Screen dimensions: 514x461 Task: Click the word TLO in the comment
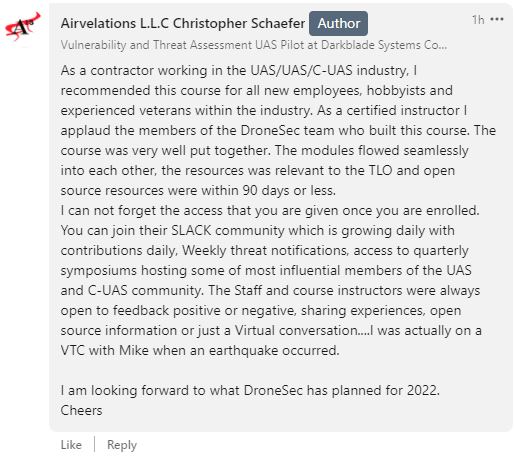point(380,170)
